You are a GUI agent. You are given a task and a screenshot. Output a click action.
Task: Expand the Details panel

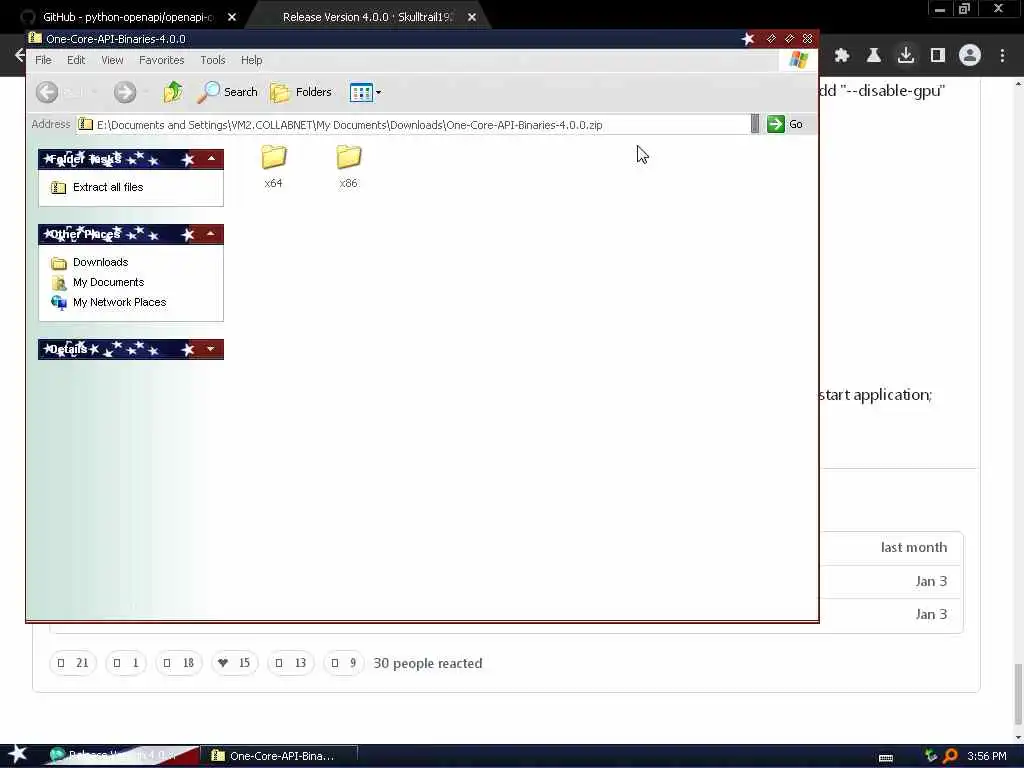[211, 349]
